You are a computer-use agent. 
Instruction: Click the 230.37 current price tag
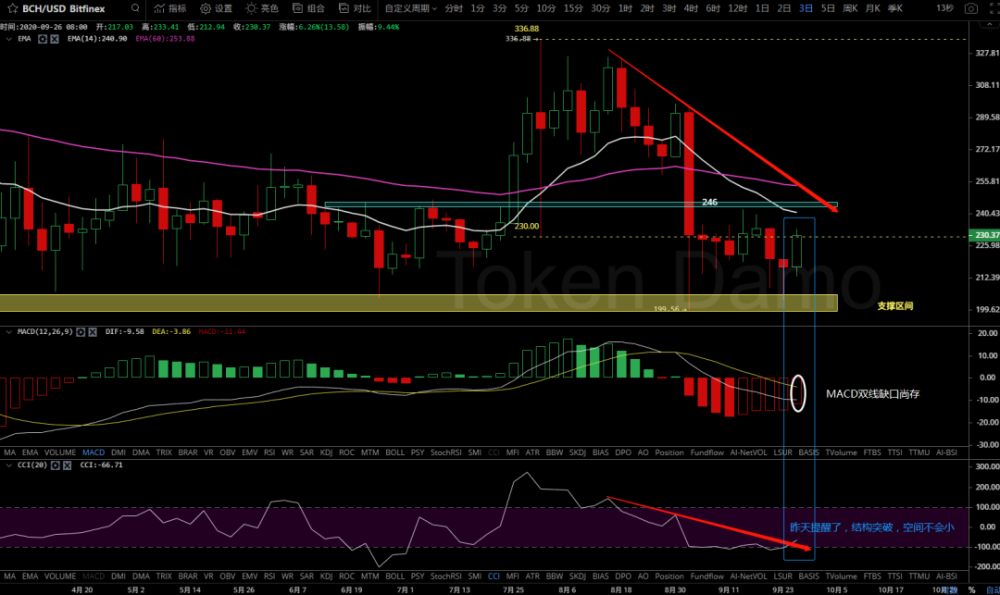pos(984,235)
